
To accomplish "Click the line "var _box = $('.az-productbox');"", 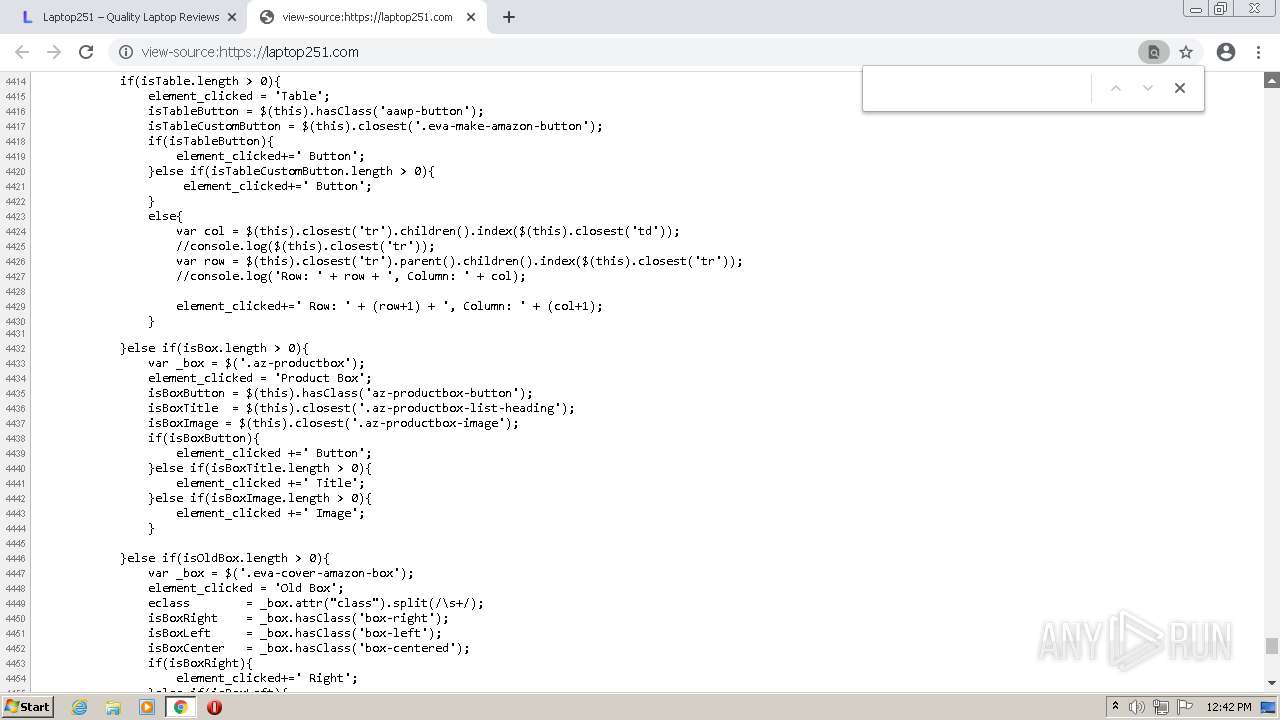I will click(x=257, y=363).
